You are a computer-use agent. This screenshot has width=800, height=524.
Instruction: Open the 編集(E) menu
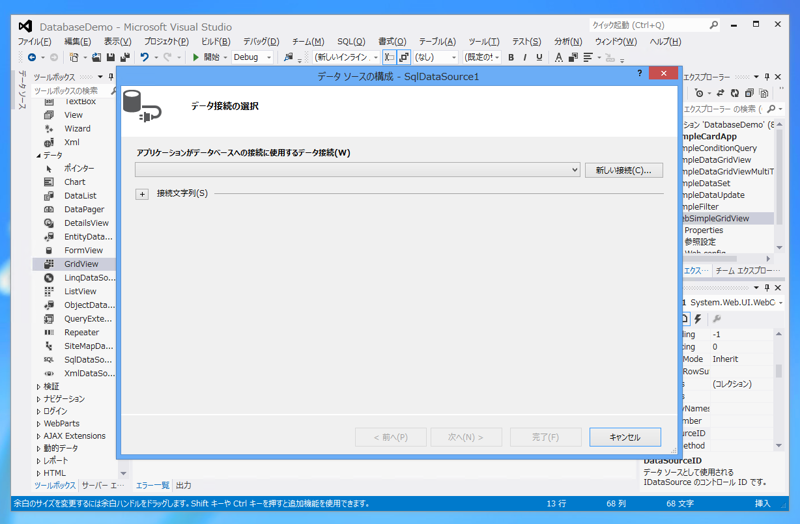(x=78, y=42)
